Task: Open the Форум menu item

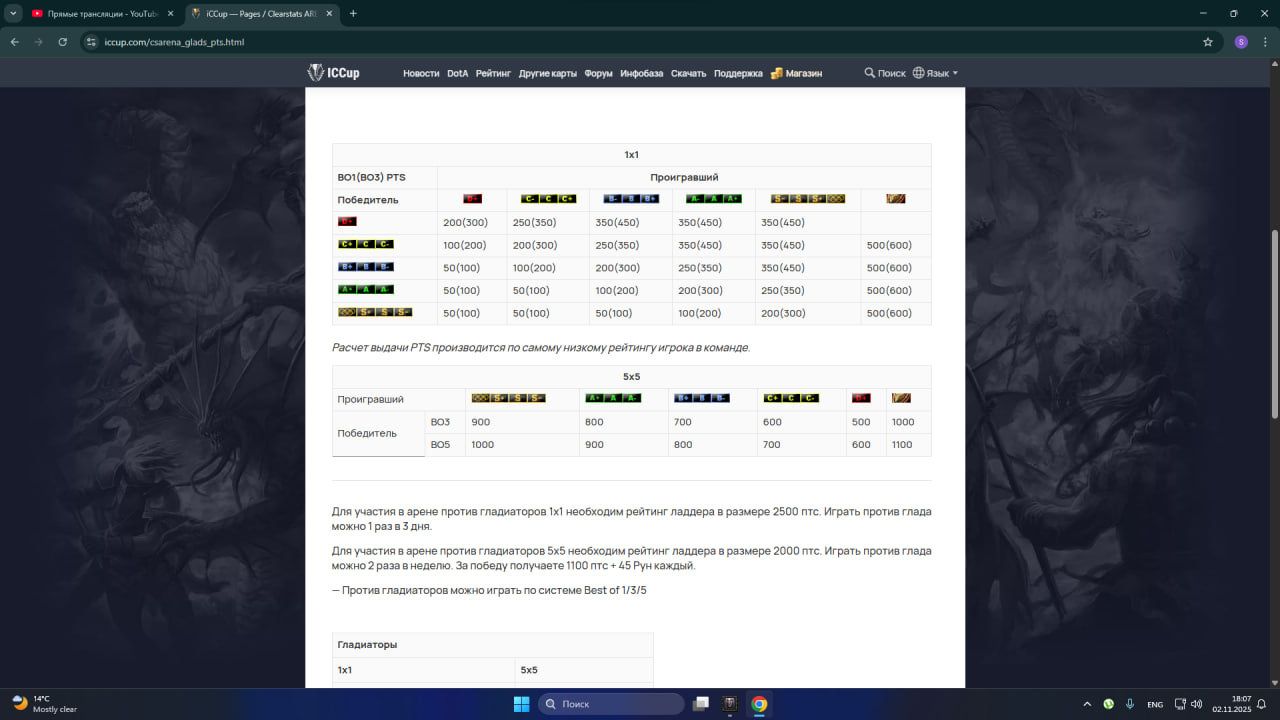Action: pos(598,73)
